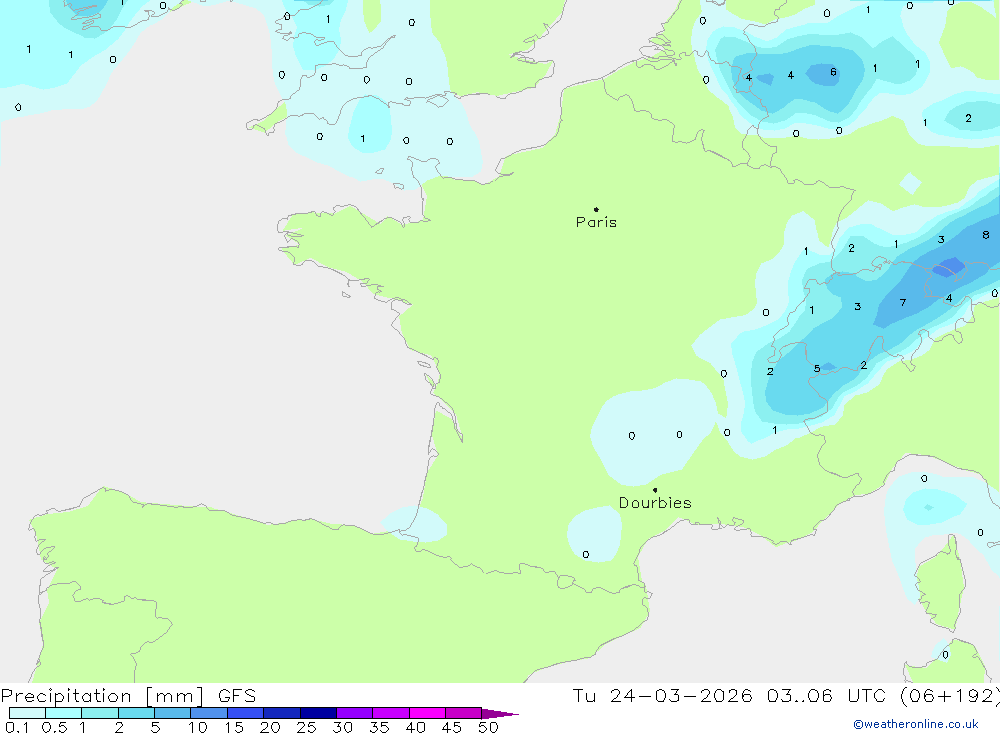1000x733 pixels.
Task: Select the 30 mm purple legend swatch
Action: tap(354, 713)
